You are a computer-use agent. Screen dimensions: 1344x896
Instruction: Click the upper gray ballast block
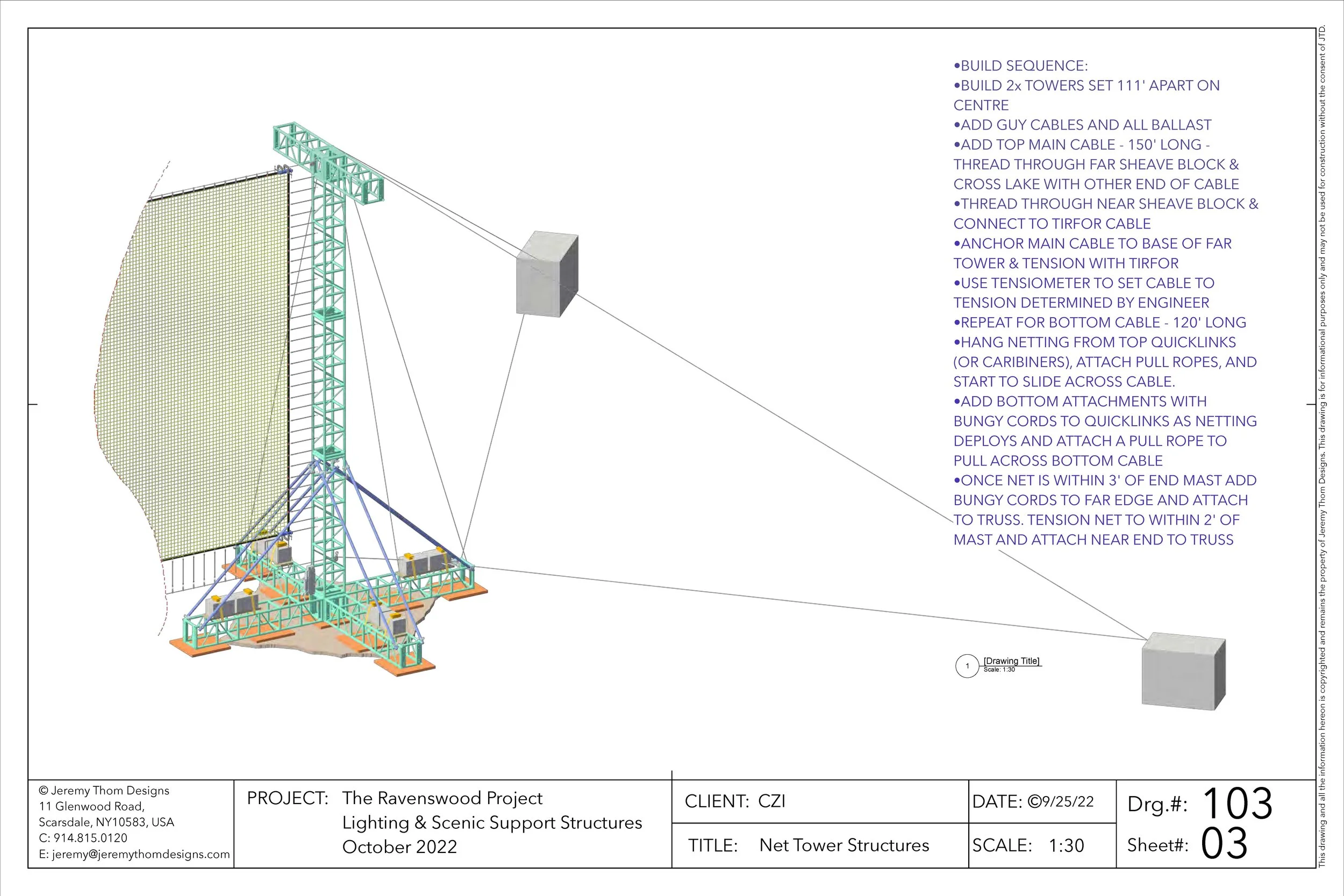pyautogui.click(x=546, y=274)
